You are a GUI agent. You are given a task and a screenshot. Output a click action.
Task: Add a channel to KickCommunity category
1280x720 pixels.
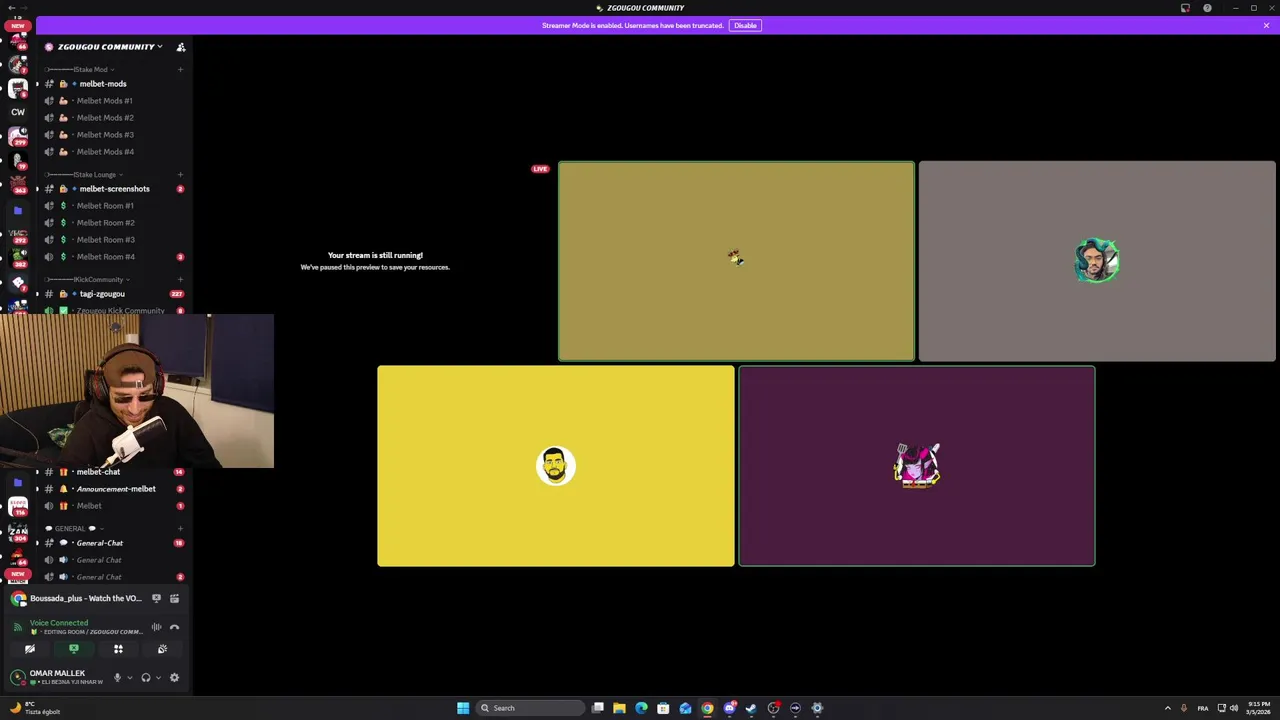(181, 280)
